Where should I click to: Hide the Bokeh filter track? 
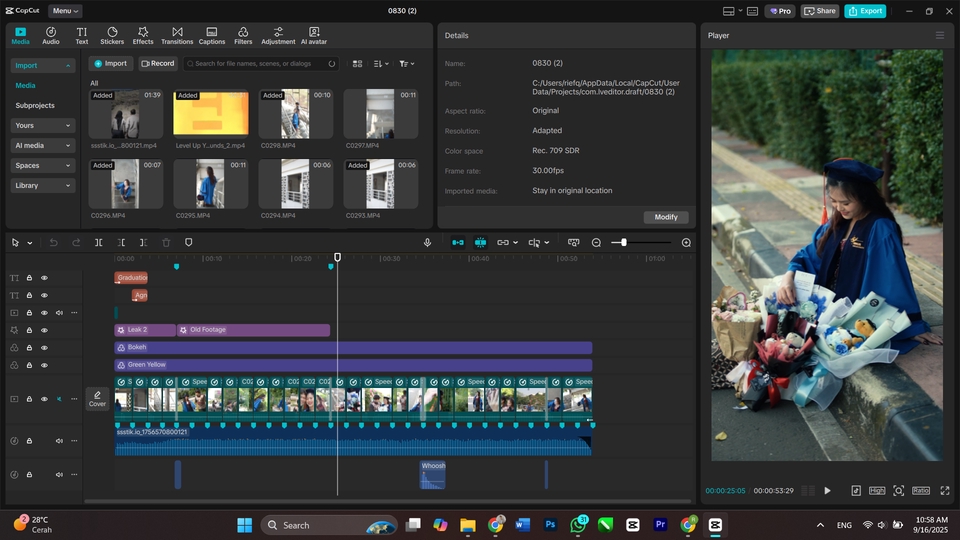point(44,347)
